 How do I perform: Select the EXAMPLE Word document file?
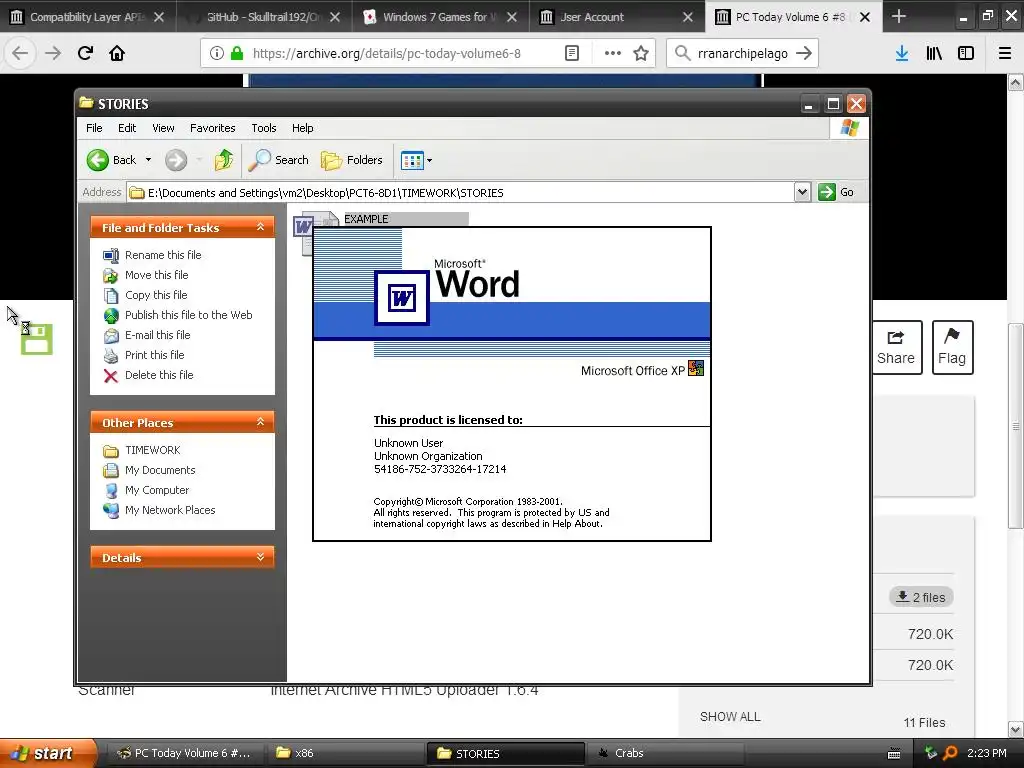point(366,219)
